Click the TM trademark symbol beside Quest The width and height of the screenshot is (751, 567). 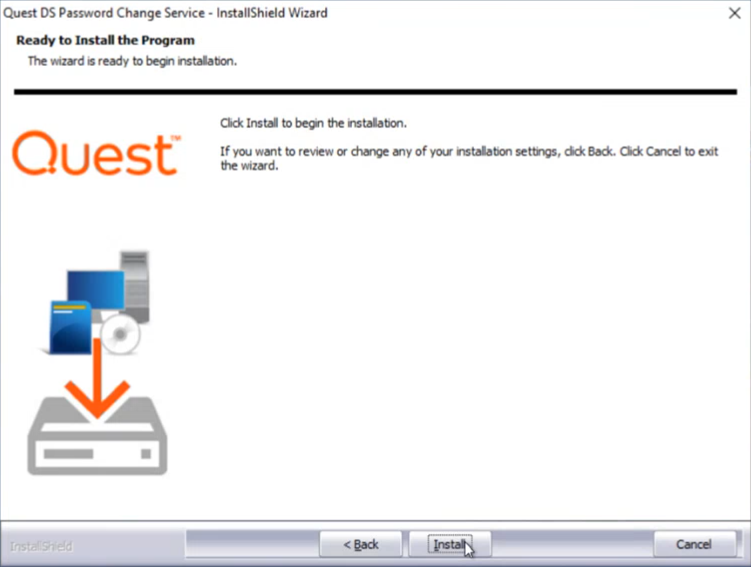pos(175,138)
